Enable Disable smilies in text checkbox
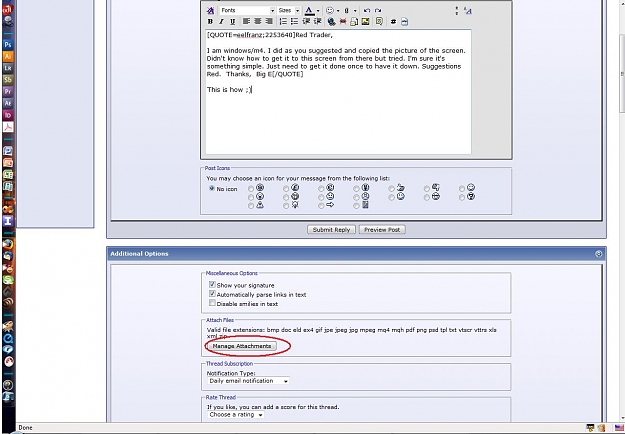The width and height of the screenshot is (625, 434). (212, 303)
